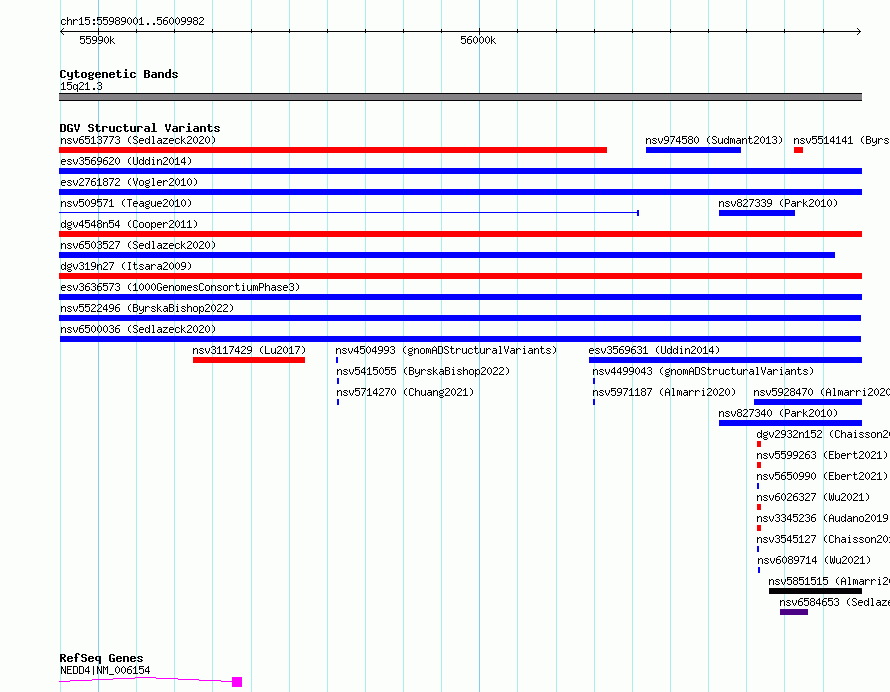Select the red nsv6513773 variant bar
Image resolution: width=890 pixels, height=692 pixels.
click(x=333, y=150)
